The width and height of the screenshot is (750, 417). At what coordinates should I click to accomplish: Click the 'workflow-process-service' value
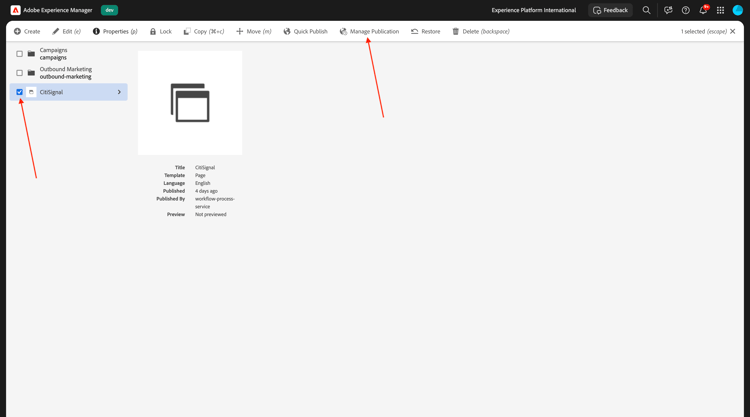(215, 203)
